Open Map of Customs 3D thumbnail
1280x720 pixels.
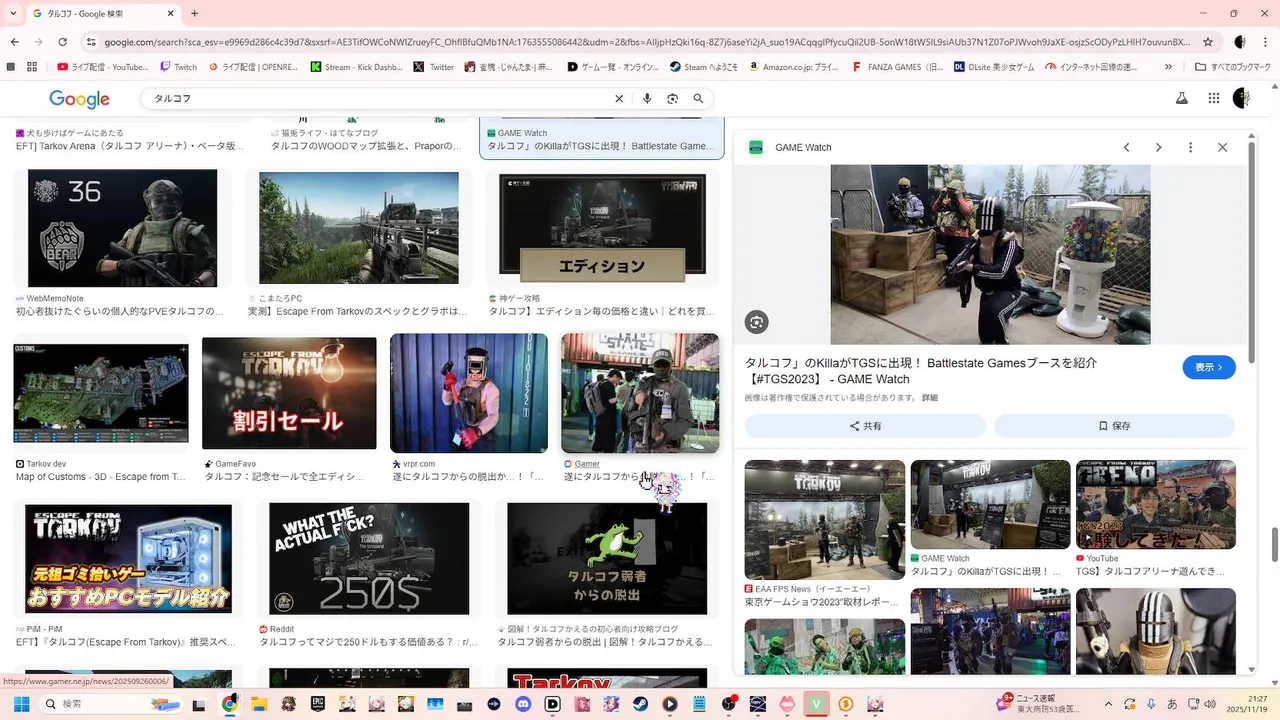(x=100, y=393)
